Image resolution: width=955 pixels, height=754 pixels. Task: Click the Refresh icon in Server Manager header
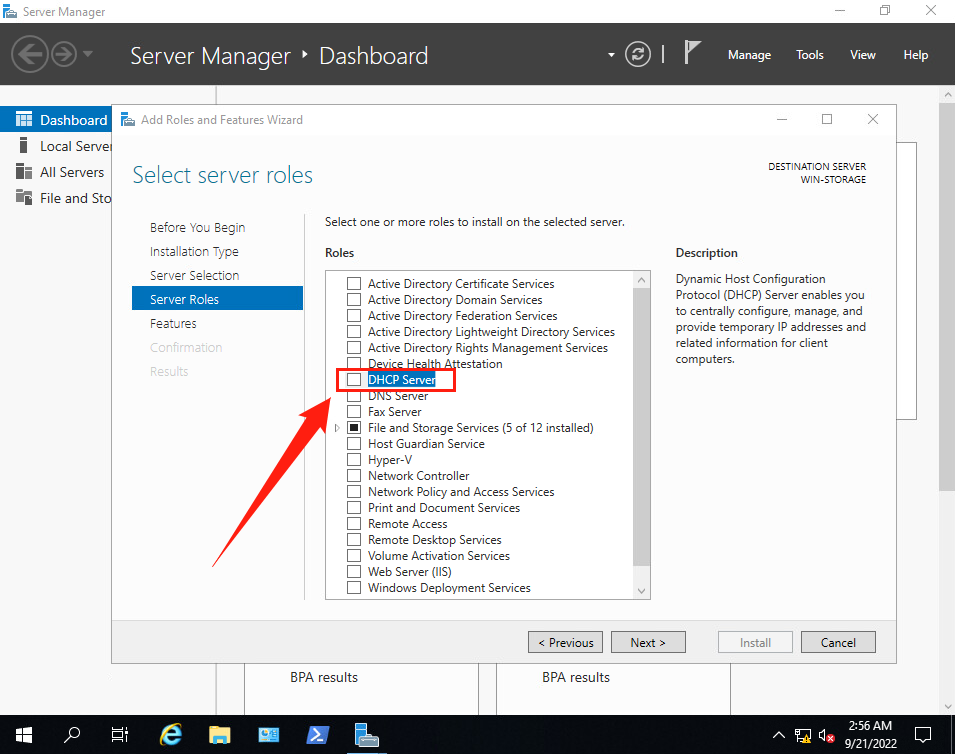[638, 55]
